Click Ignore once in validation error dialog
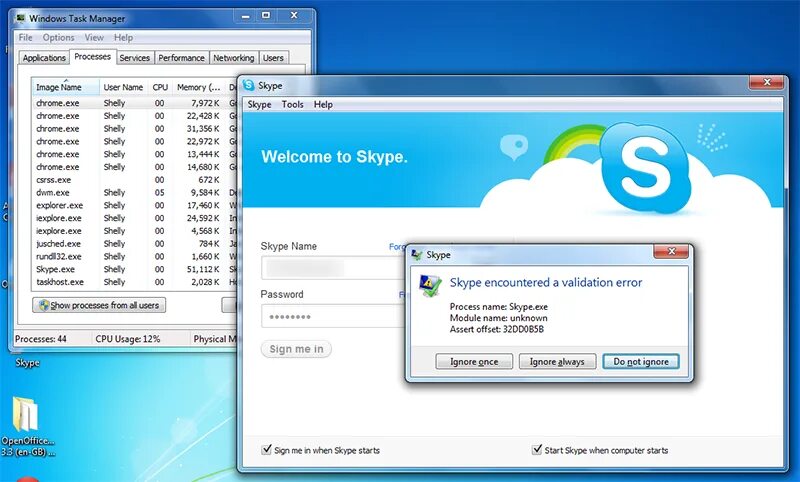Viewport: 800px width, 482px height. pyautogui.click(x=474, y=362)
